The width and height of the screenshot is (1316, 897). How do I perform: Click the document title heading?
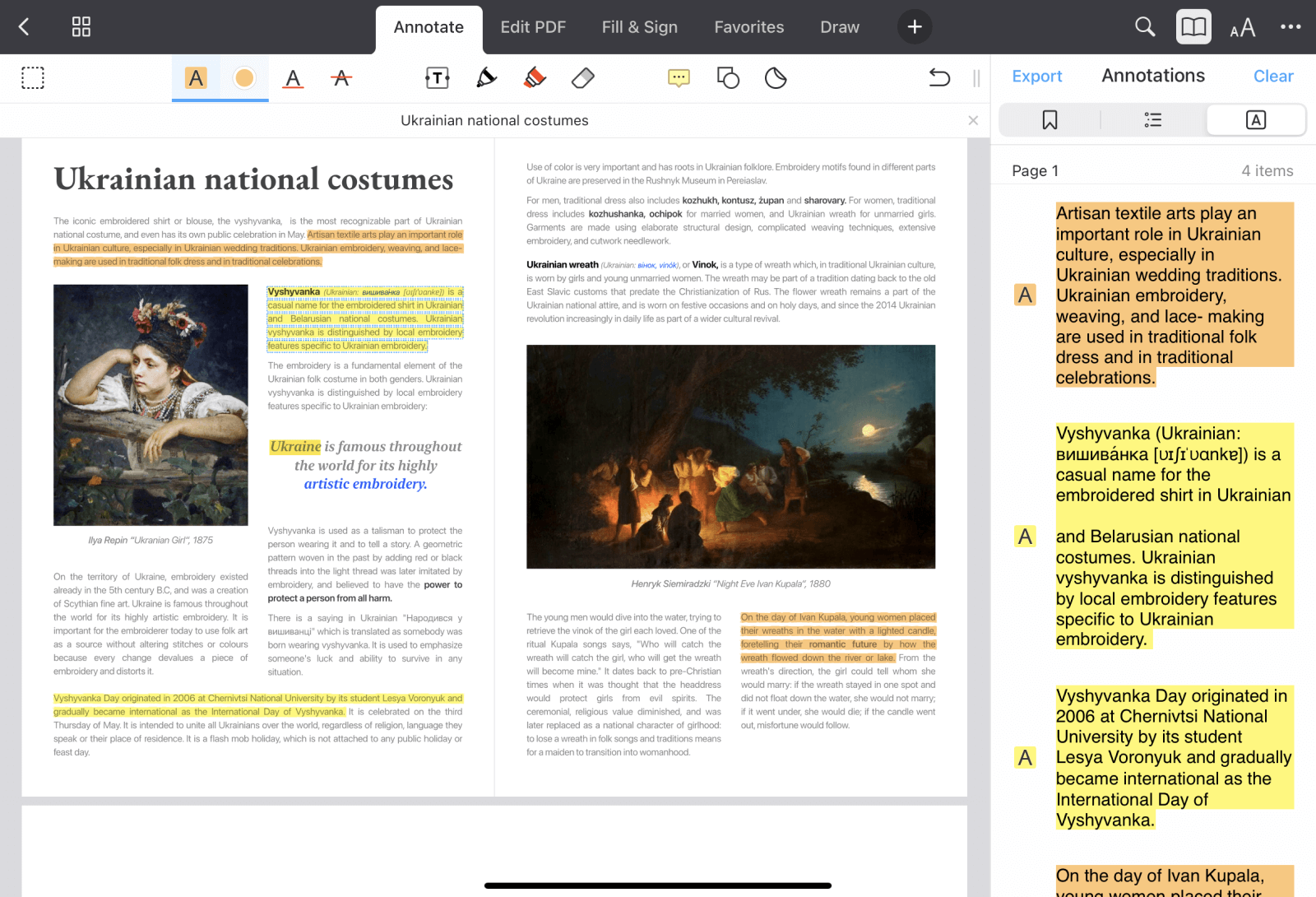point(253,179)
